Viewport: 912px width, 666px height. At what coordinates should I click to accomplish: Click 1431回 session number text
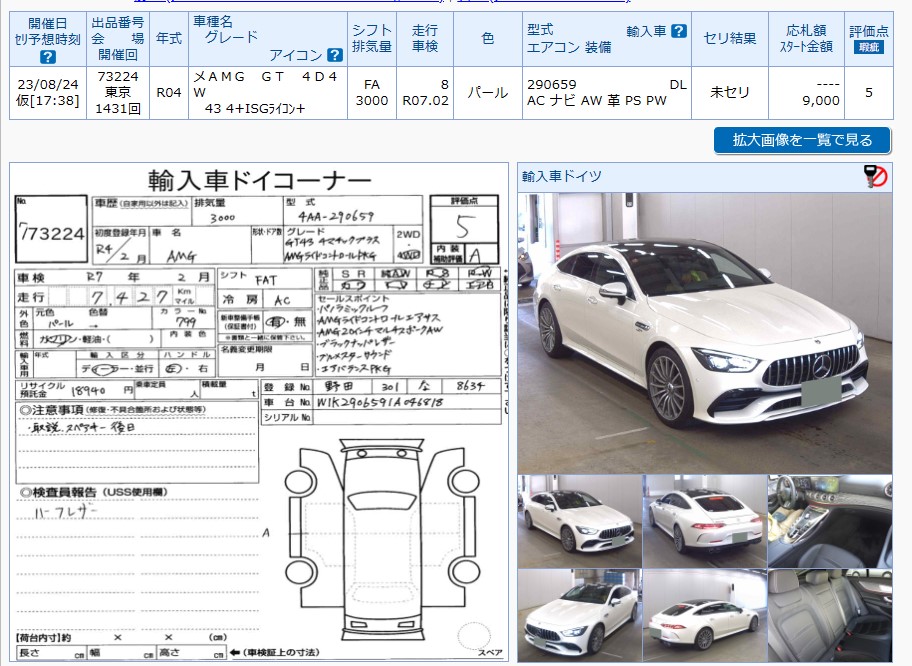(x=117, y=108)
